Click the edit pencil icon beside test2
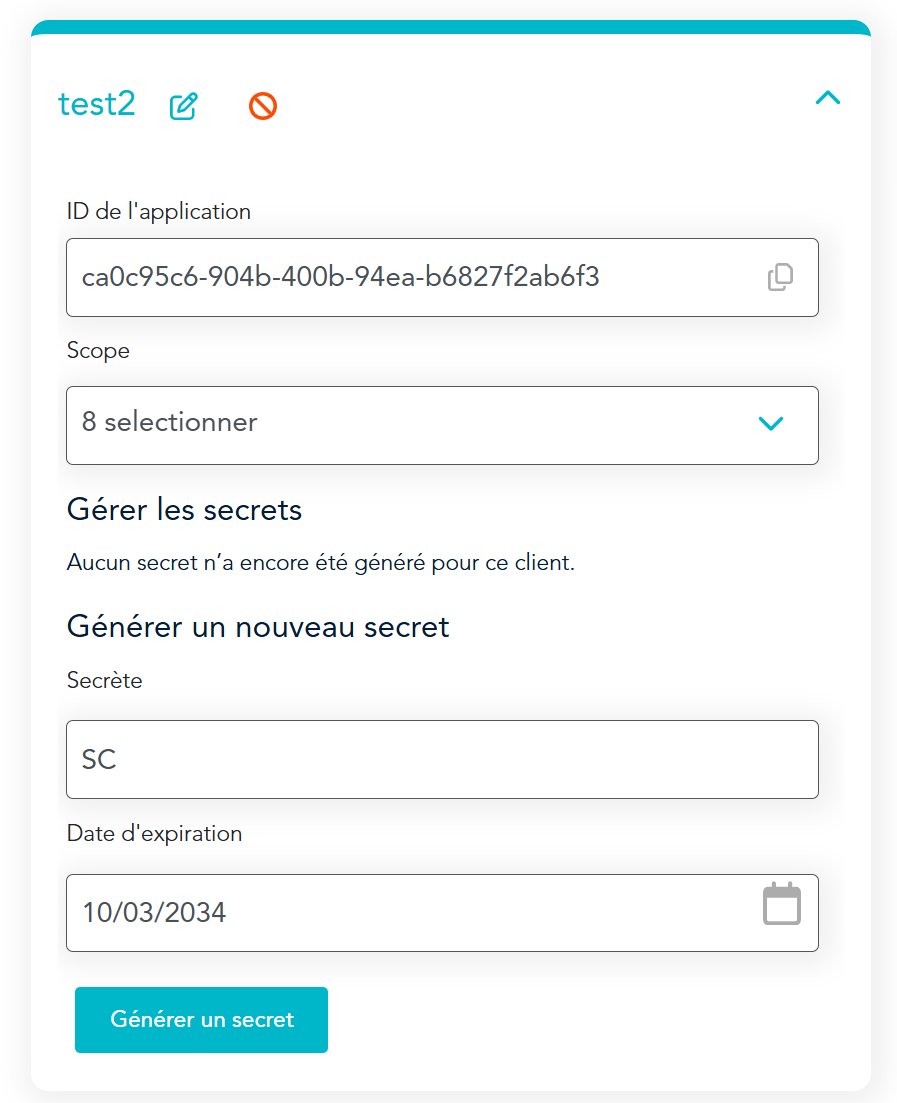 (x=184, y=106)
